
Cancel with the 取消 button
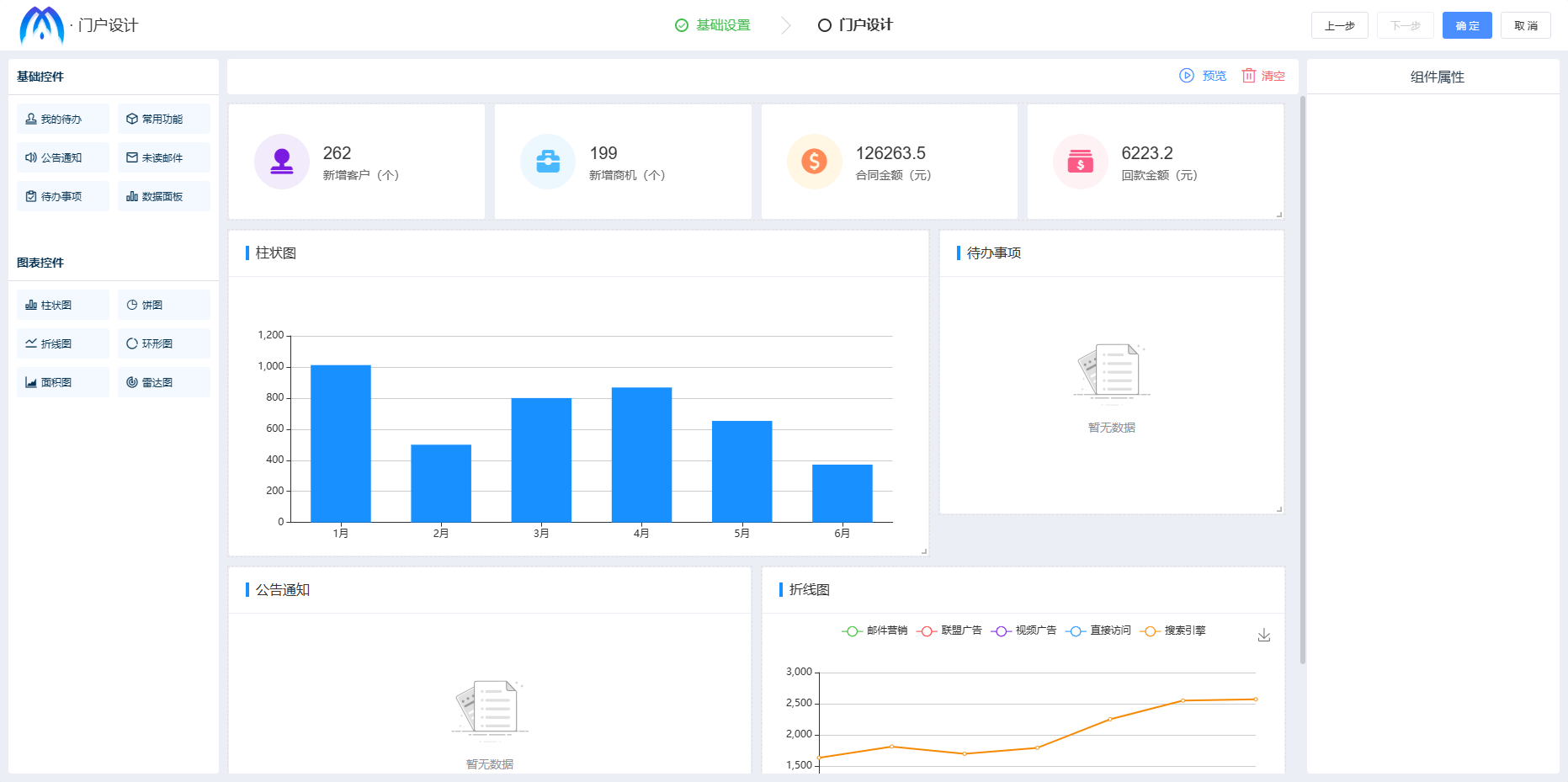1526,25
